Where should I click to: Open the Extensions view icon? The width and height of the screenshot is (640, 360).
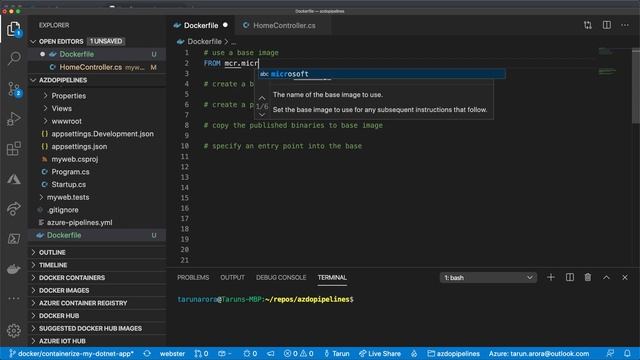point(14,149)
